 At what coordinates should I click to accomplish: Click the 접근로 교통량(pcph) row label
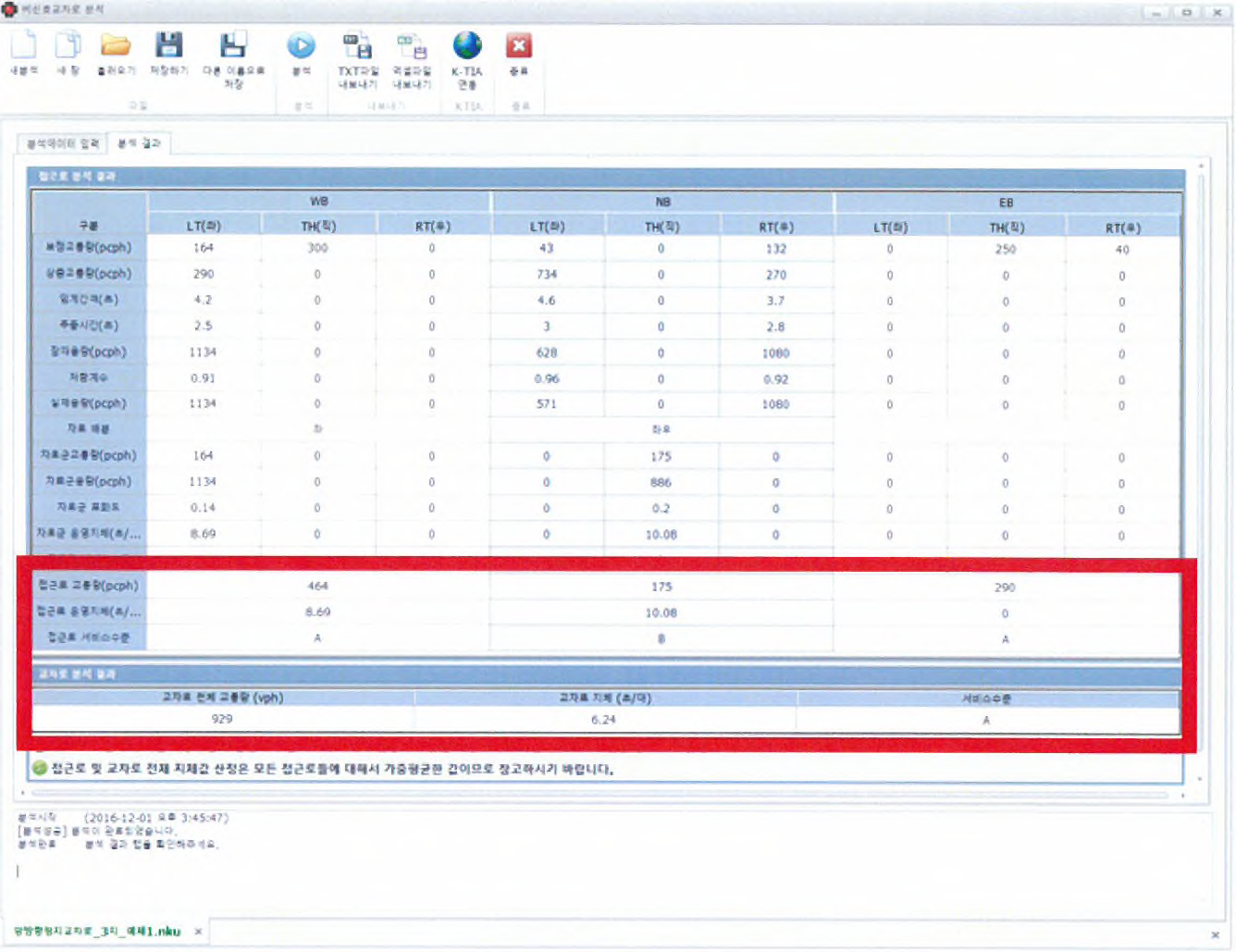89,586
